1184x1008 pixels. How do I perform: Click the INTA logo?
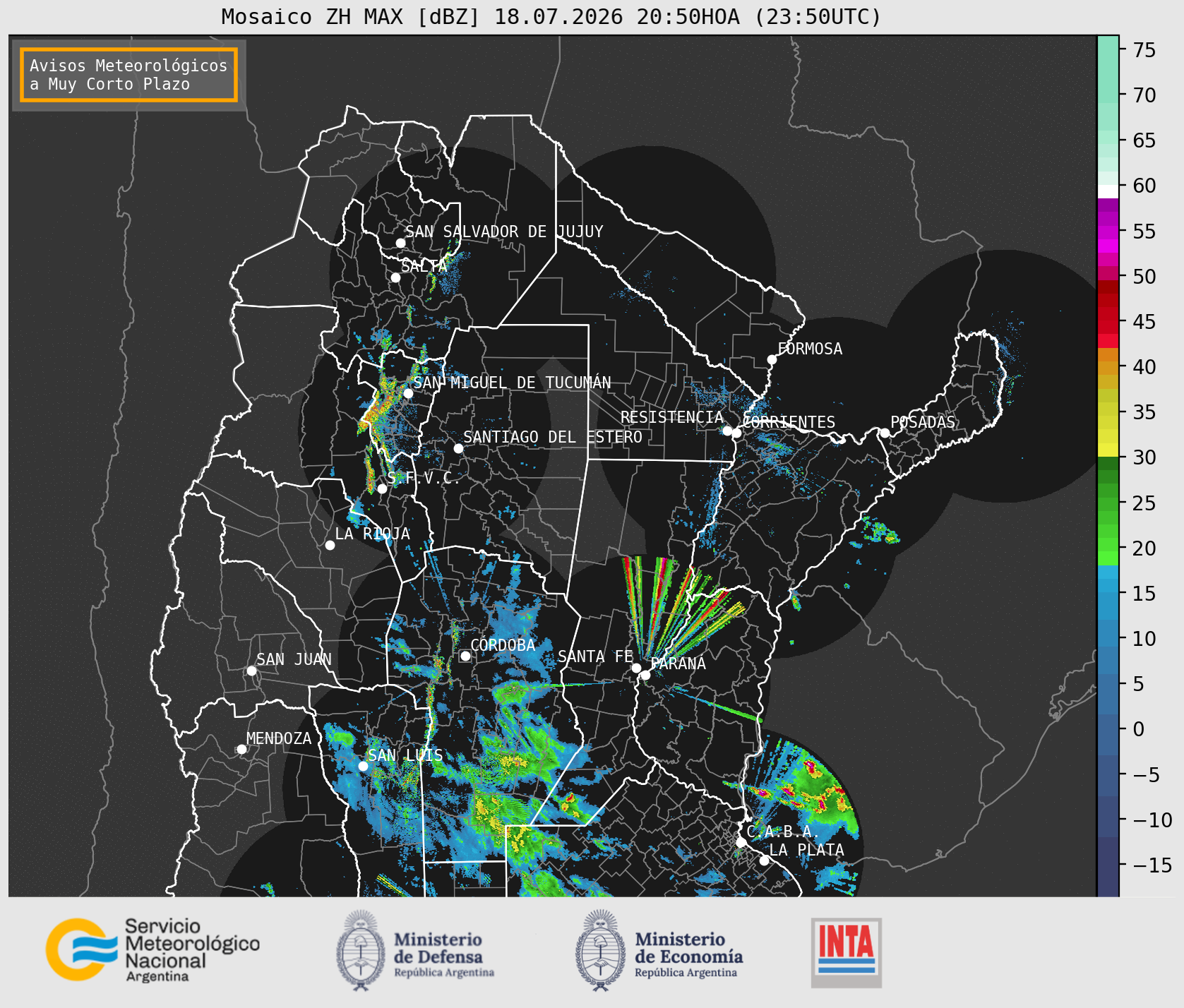847,952
